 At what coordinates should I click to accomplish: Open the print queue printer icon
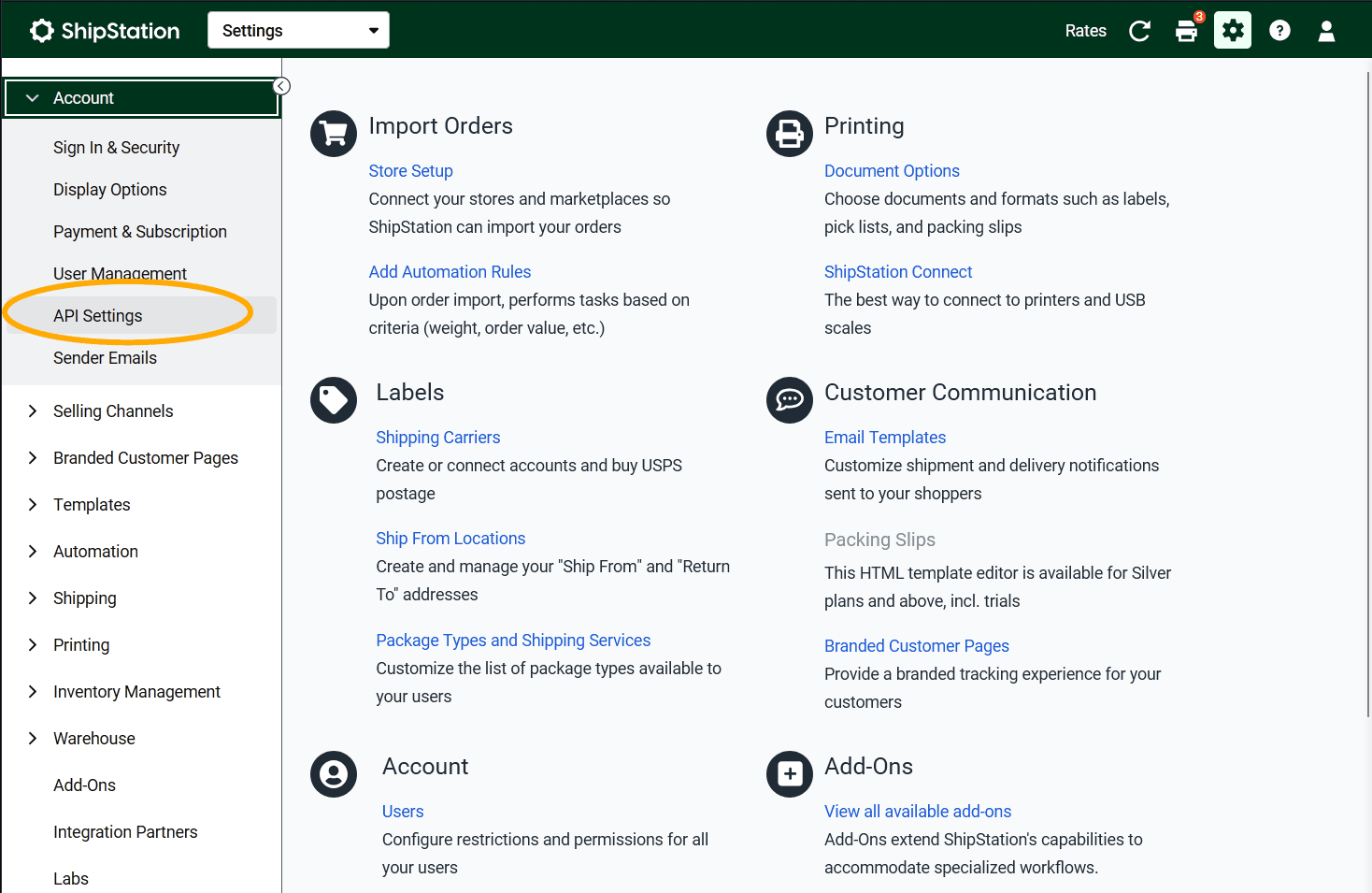1186,31
